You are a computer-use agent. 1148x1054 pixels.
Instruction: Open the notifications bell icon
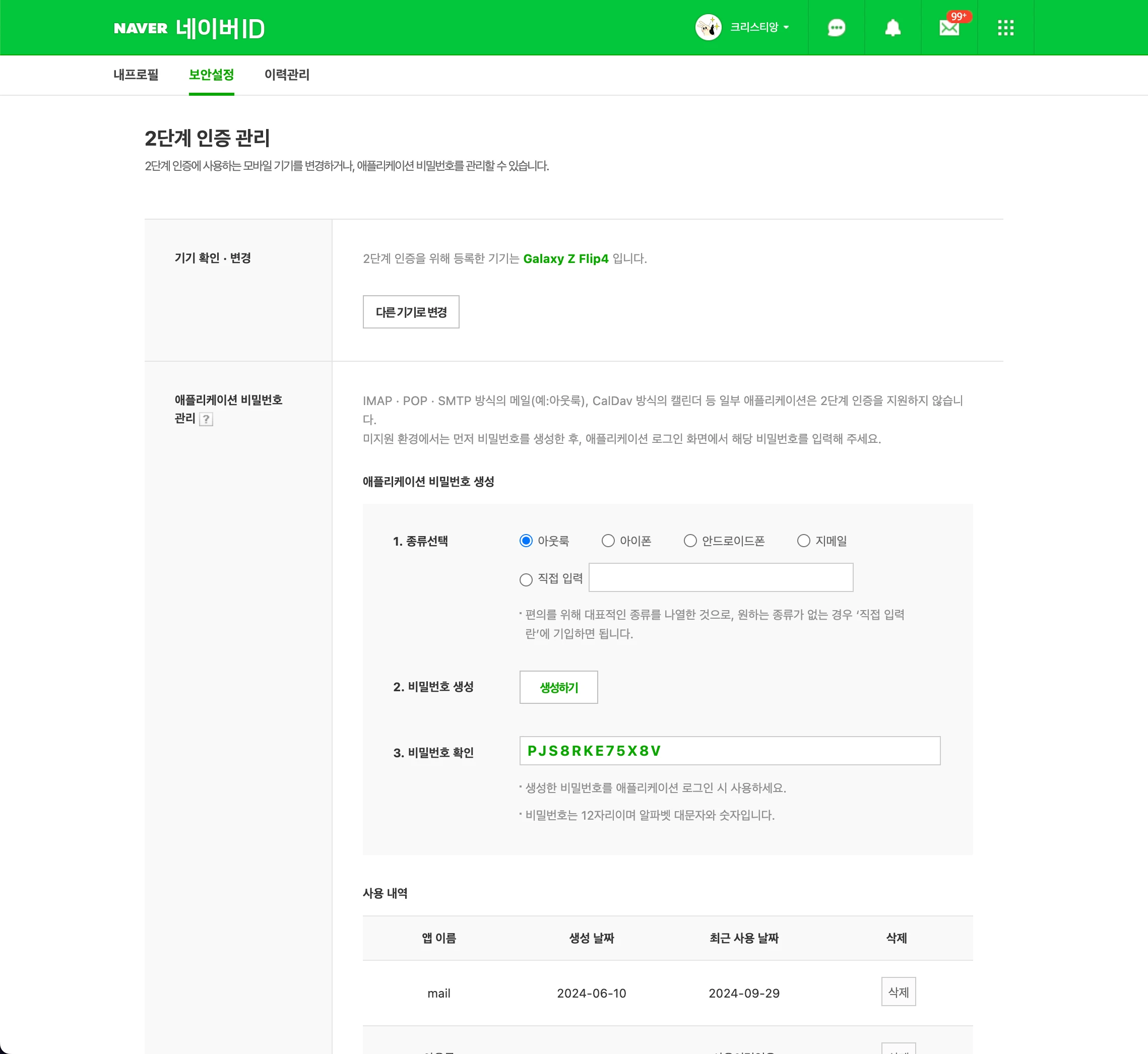pos(892,28)
